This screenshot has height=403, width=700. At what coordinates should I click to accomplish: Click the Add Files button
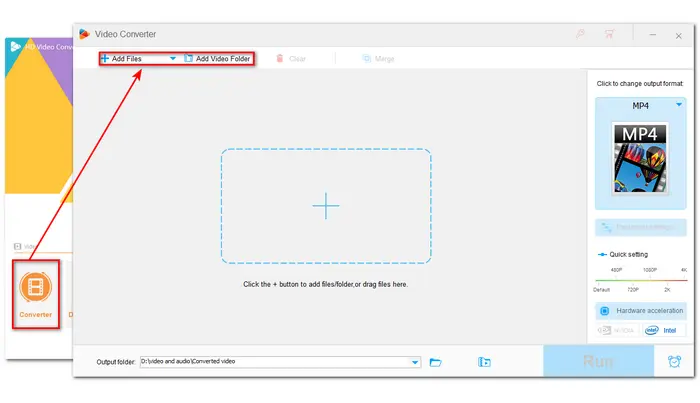(x=121, y=58)
